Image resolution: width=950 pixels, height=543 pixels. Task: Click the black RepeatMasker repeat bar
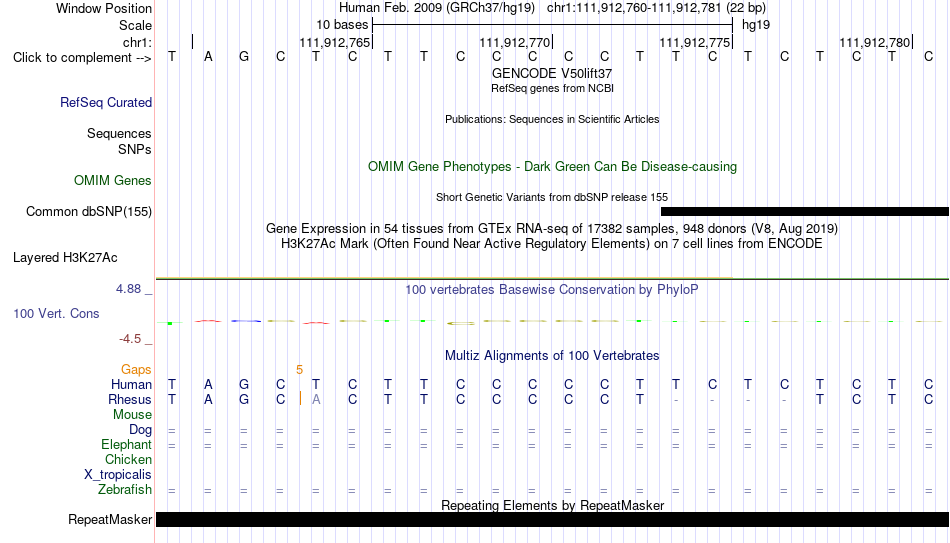click(552, 519)
